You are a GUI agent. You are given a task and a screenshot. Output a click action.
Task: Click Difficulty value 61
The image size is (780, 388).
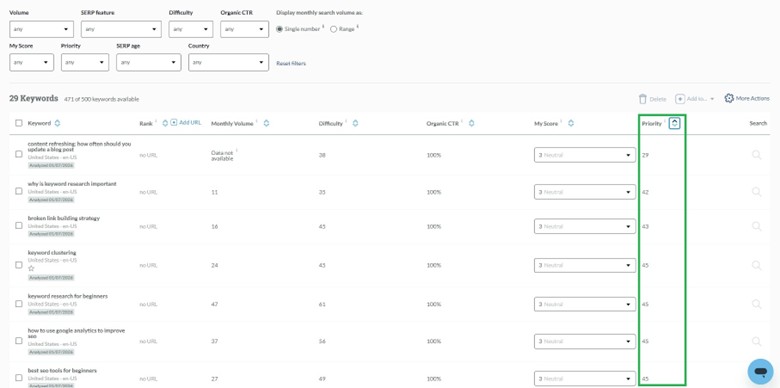[x=322, y=304]
